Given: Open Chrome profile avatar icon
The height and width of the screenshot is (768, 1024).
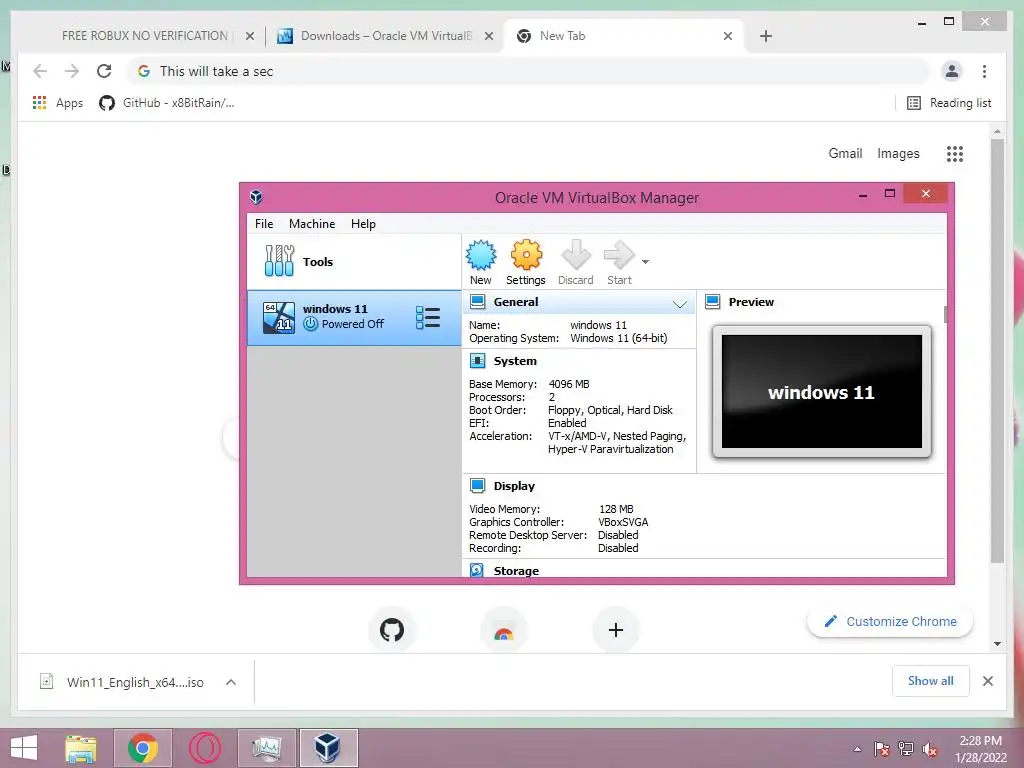Looking at the screenshot, I should pos(952,71).
